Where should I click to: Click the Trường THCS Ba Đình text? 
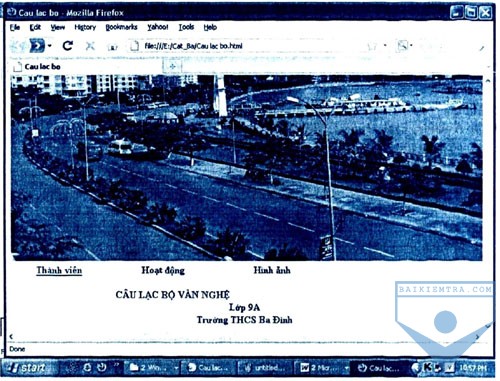click(x=244, y=320)
